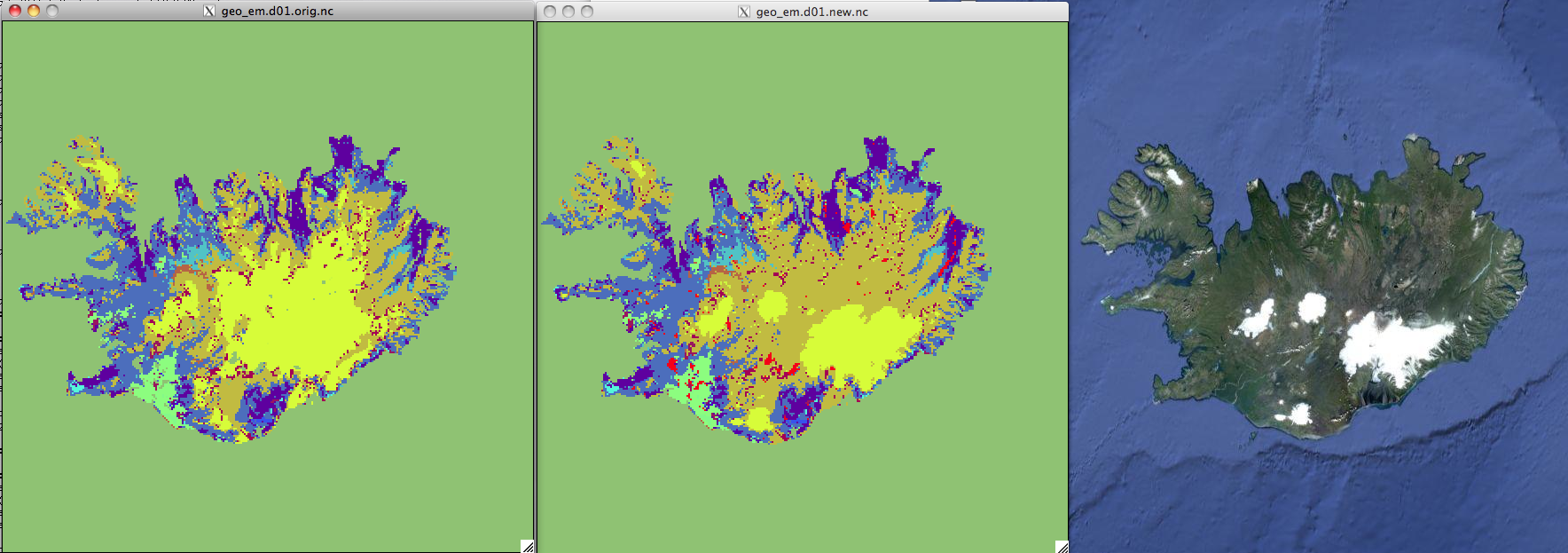Minimize the geo_em.d01.new.nc window
The width and height of the screenshot is (1568, 553).
point(568,12)
